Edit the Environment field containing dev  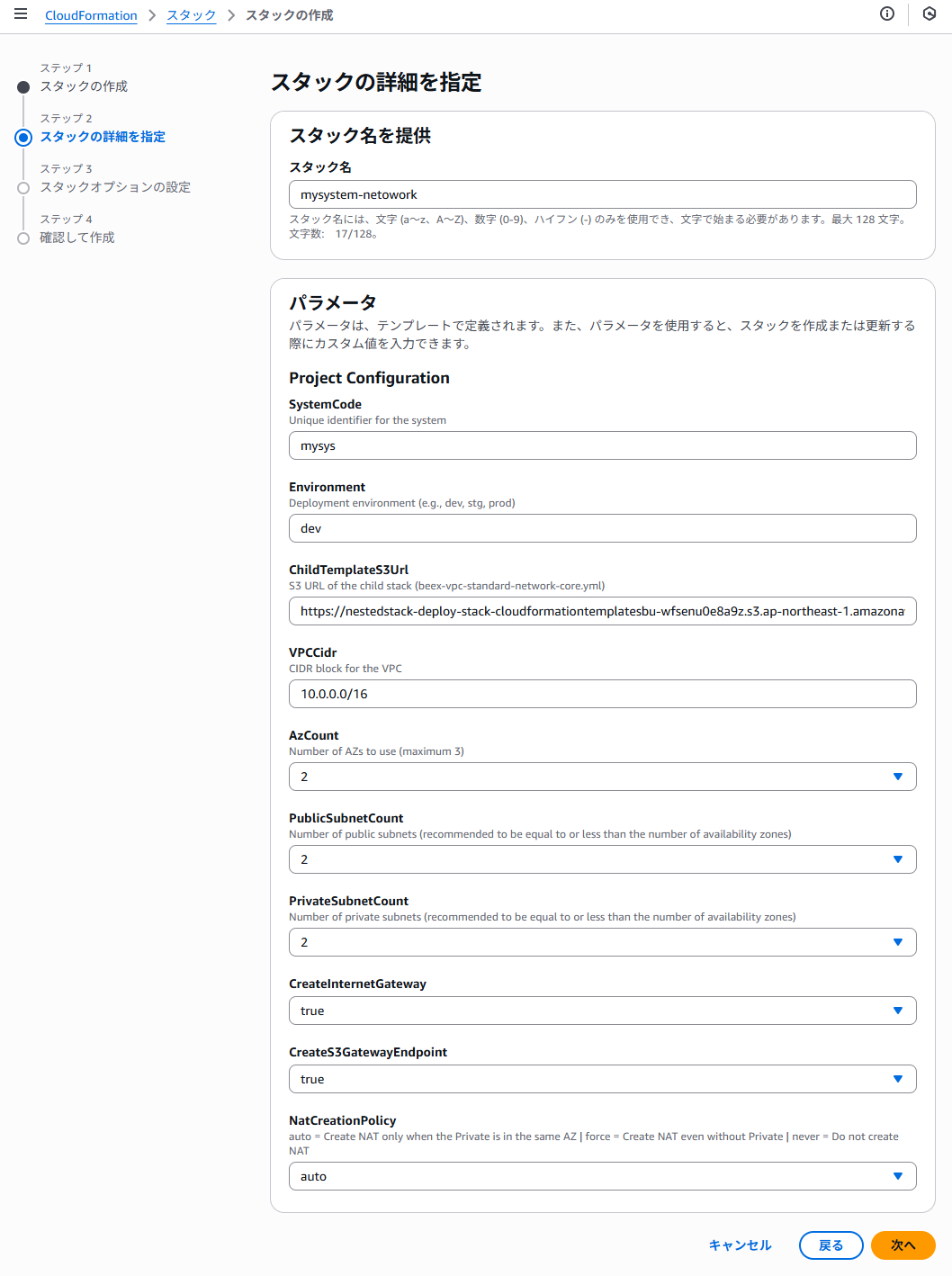click(603, 528)
